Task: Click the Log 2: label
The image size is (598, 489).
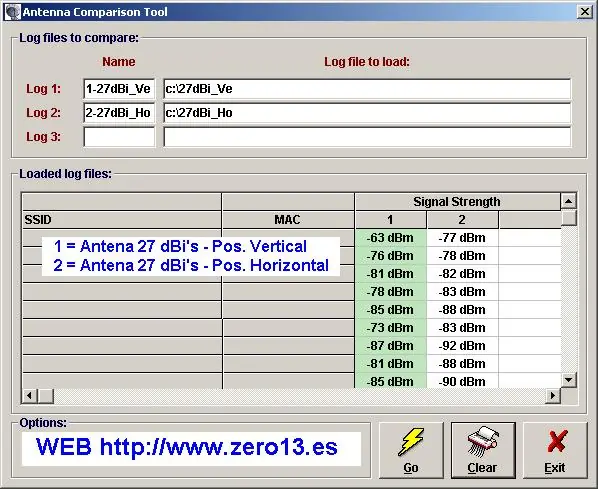Action: 43,113
